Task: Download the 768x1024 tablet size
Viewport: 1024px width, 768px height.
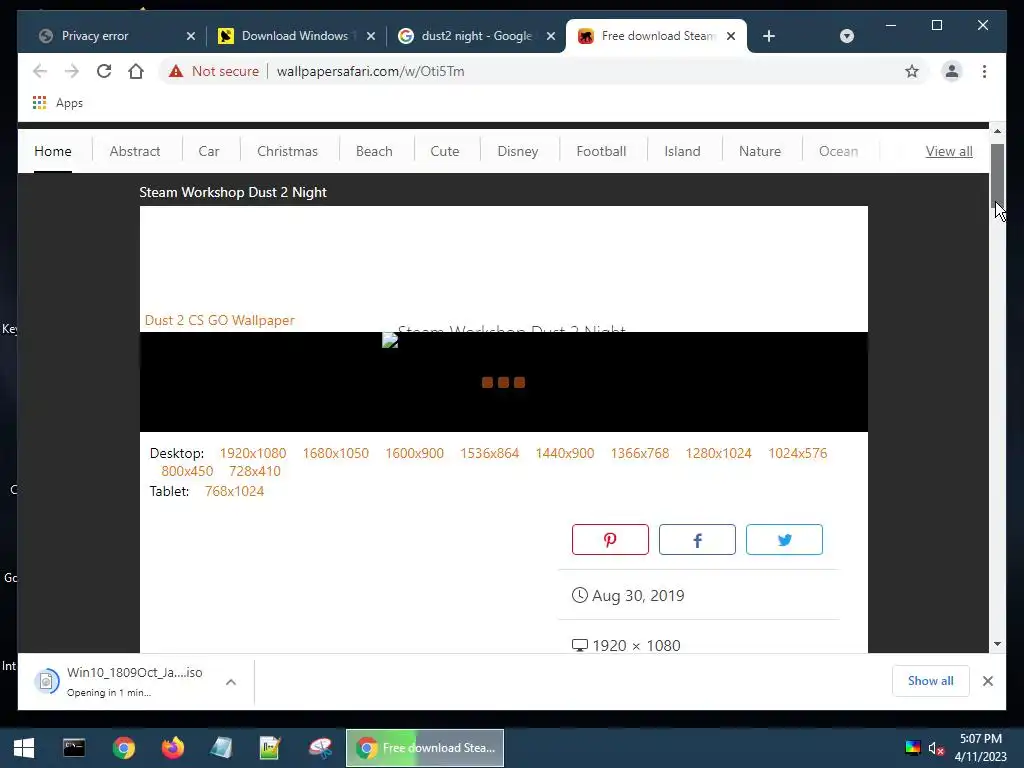Action: point(234,491)
